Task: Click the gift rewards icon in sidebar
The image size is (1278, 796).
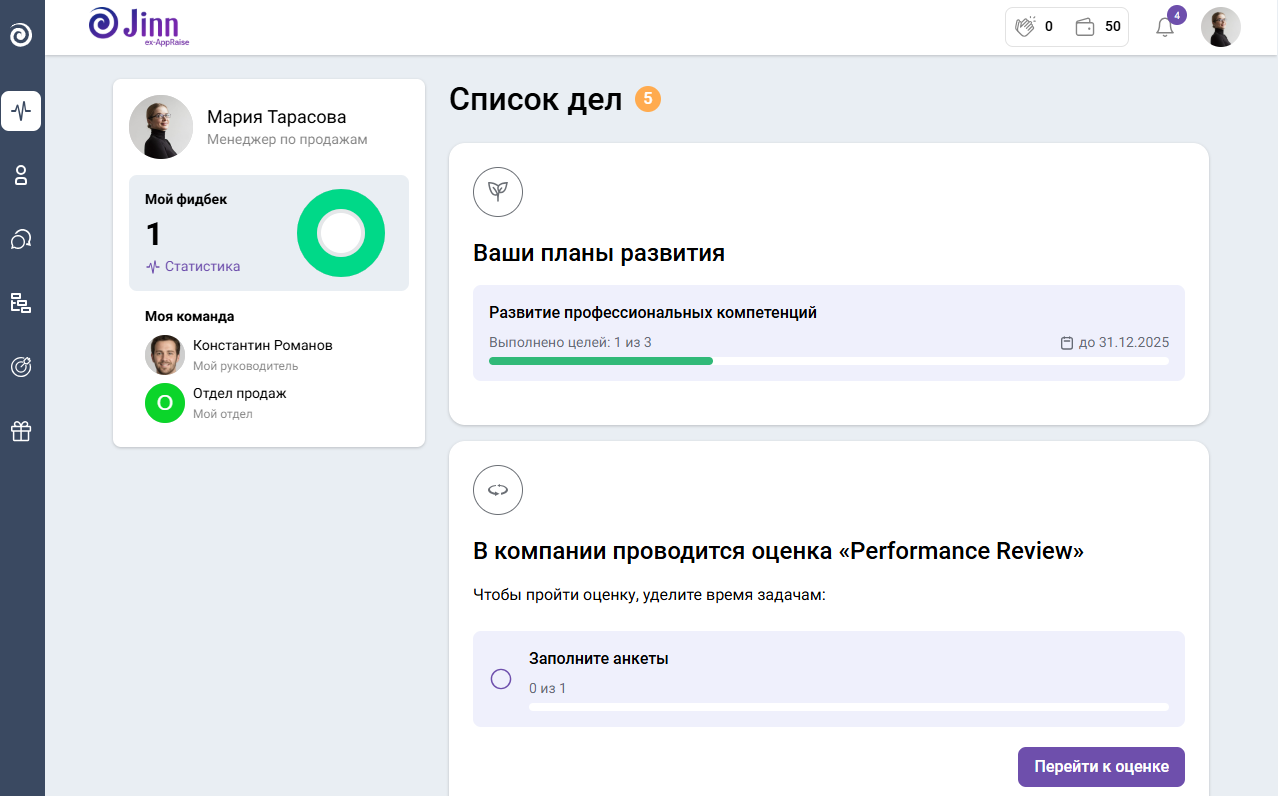Action: point(21,431)
